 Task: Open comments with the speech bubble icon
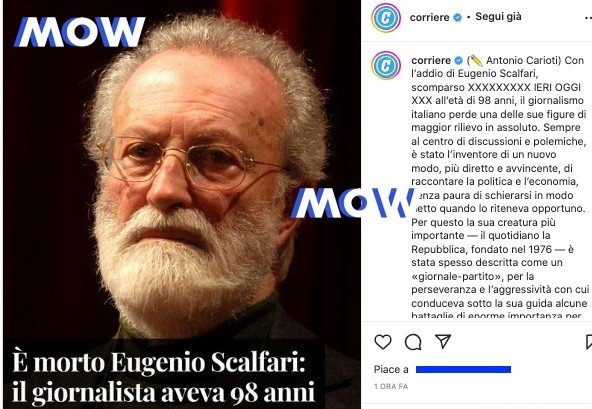413,342
